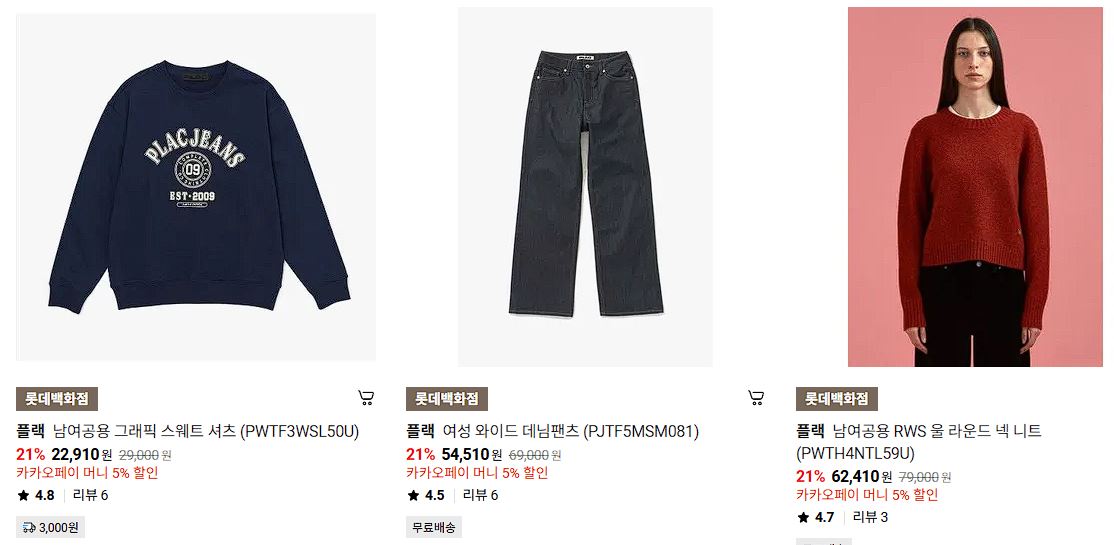View the denim pants' 리뷰 6 reviews
This screenshot has height=545, width=1114.
(481, 495)
